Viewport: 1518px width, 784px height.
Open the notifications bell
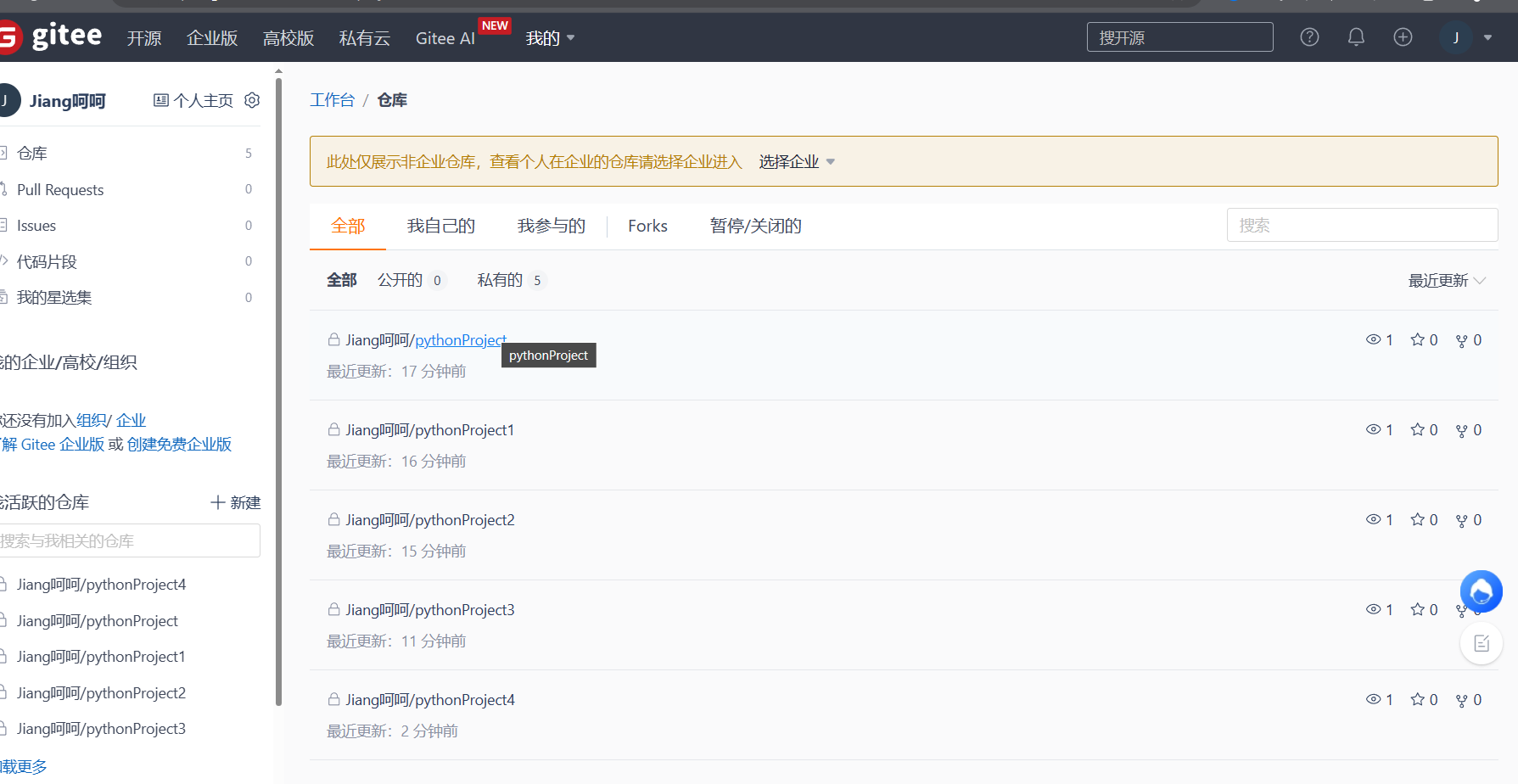pos(1356,37)
